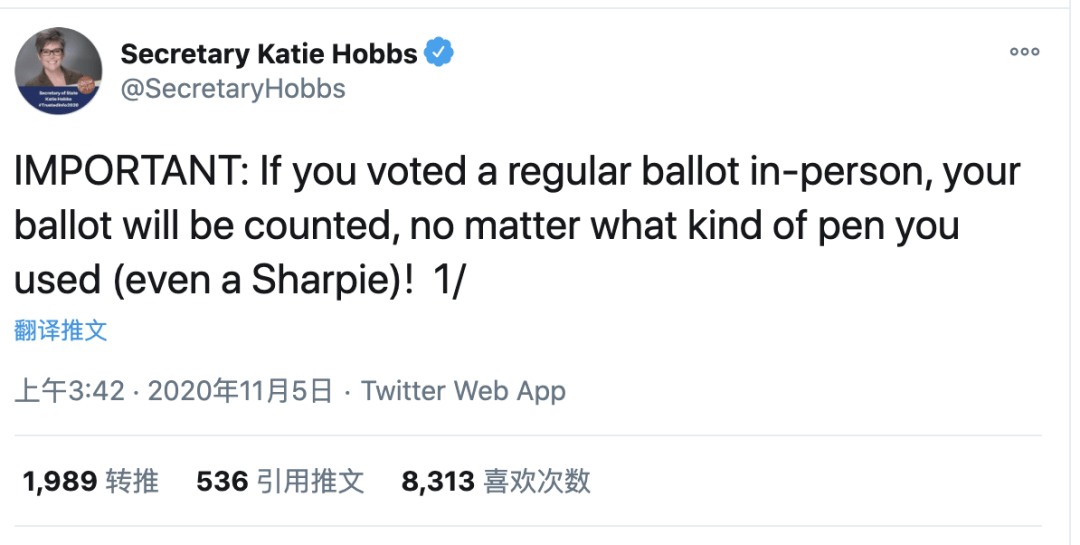Open Katie Hobbs profile avatar photo
The image size is (1080, 545).
(59, 71)
